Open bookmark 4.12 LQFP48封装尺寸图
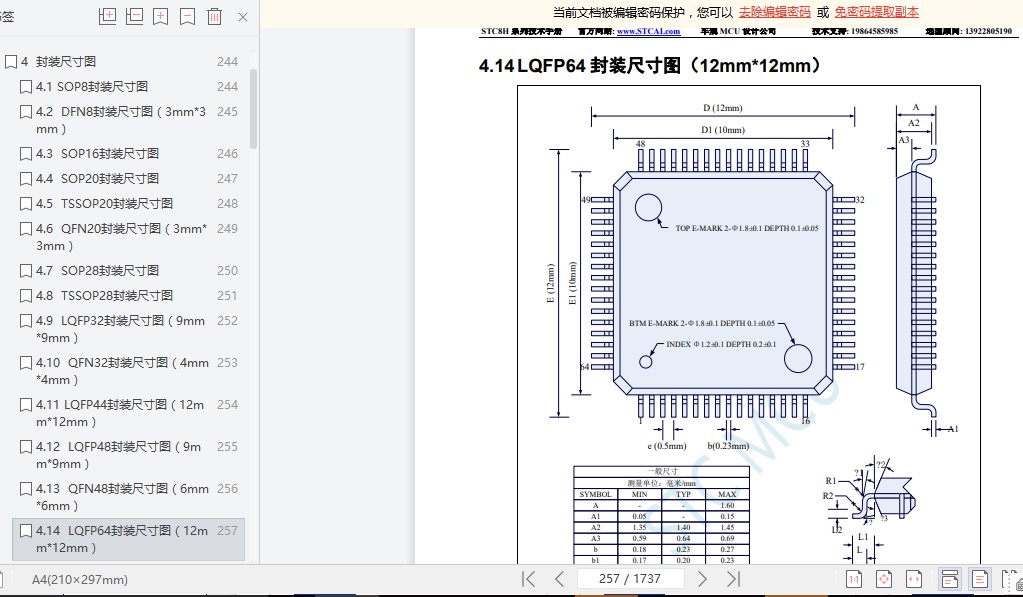 pyautogui.click(x=119, y=455)
